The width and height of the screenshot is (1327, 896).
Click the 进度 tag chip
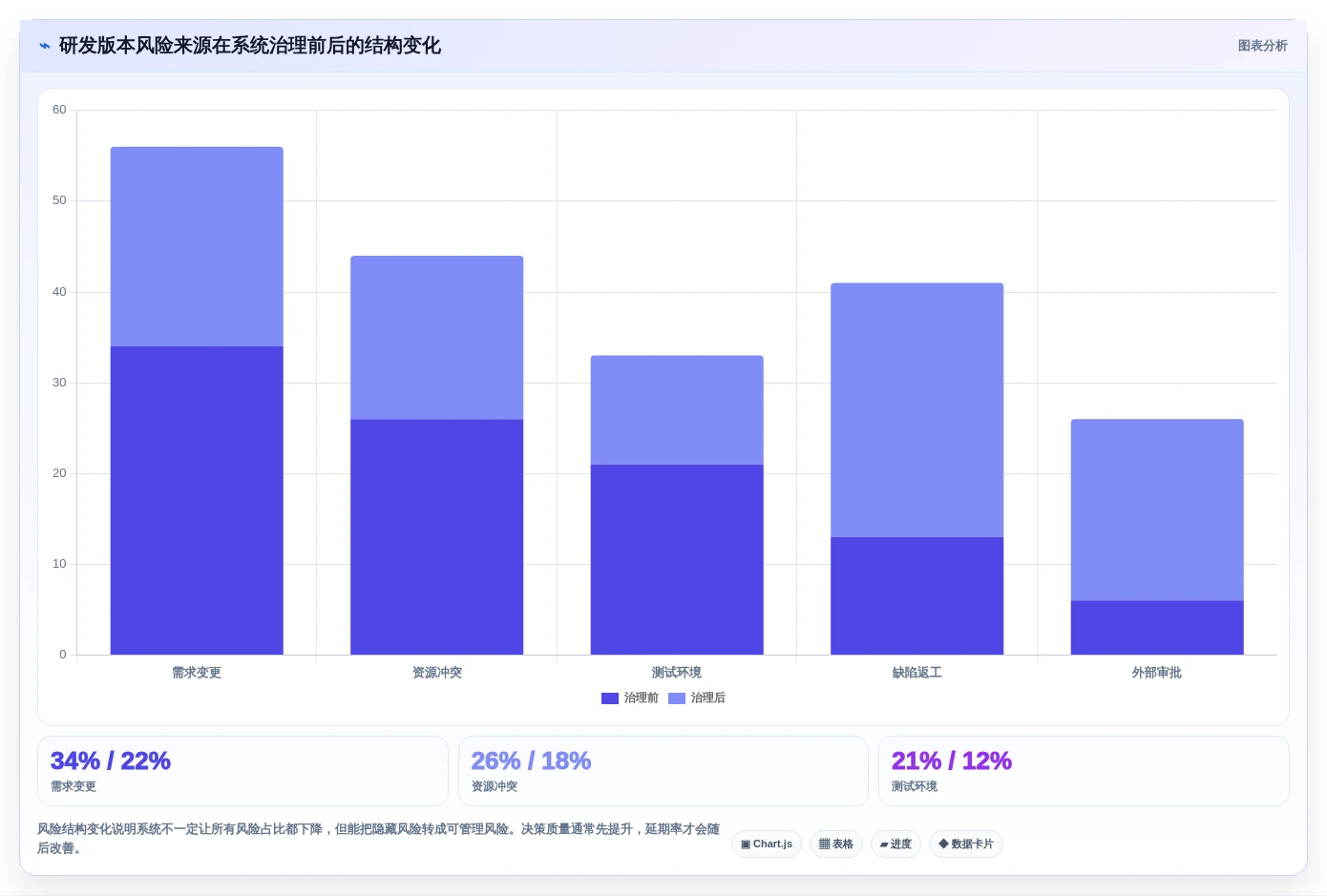tap(895, 844)
